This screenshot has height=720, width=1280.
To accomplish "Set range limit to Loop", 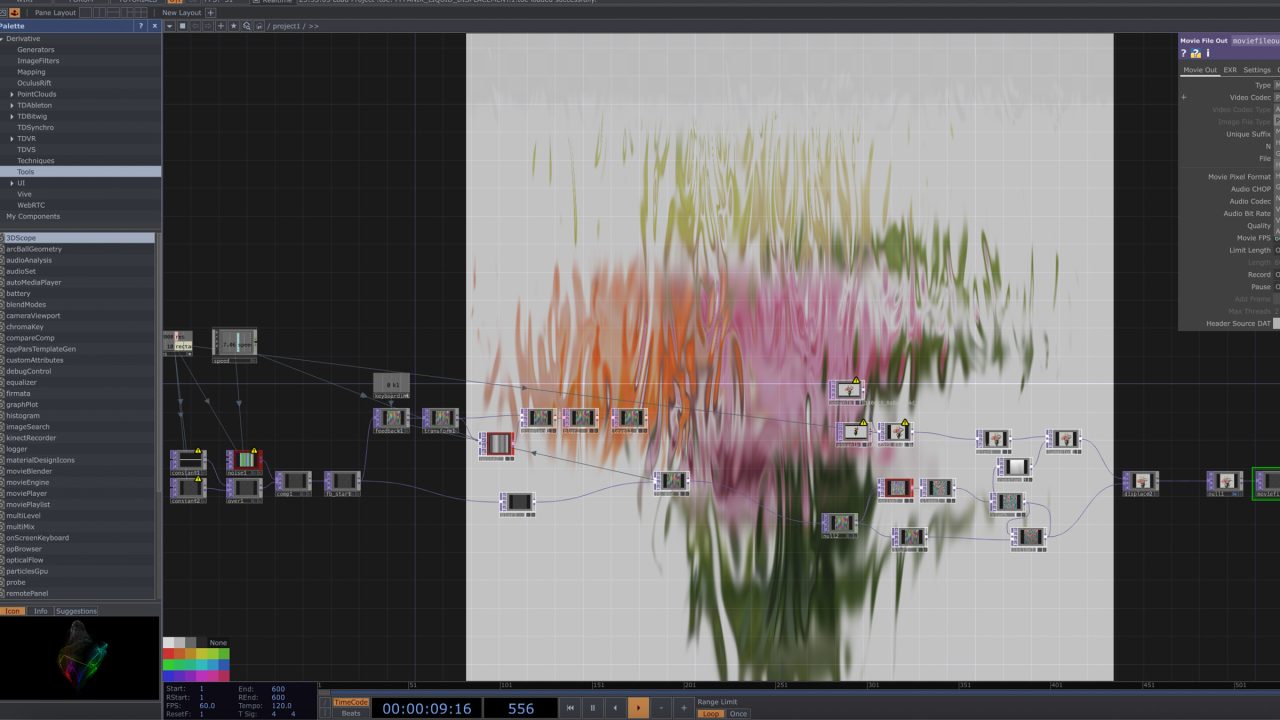I will point(711,713).
